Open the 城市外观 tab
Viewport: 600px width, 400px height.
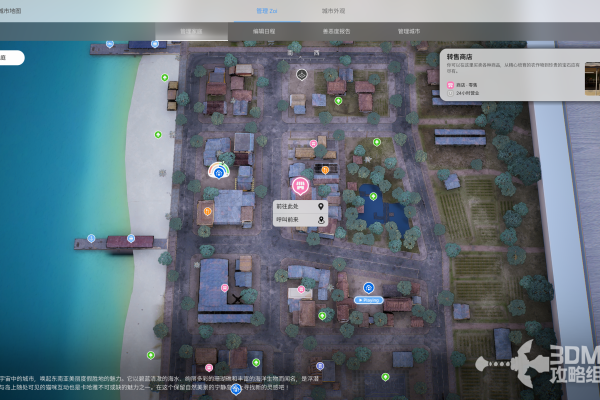click(333, 11)
